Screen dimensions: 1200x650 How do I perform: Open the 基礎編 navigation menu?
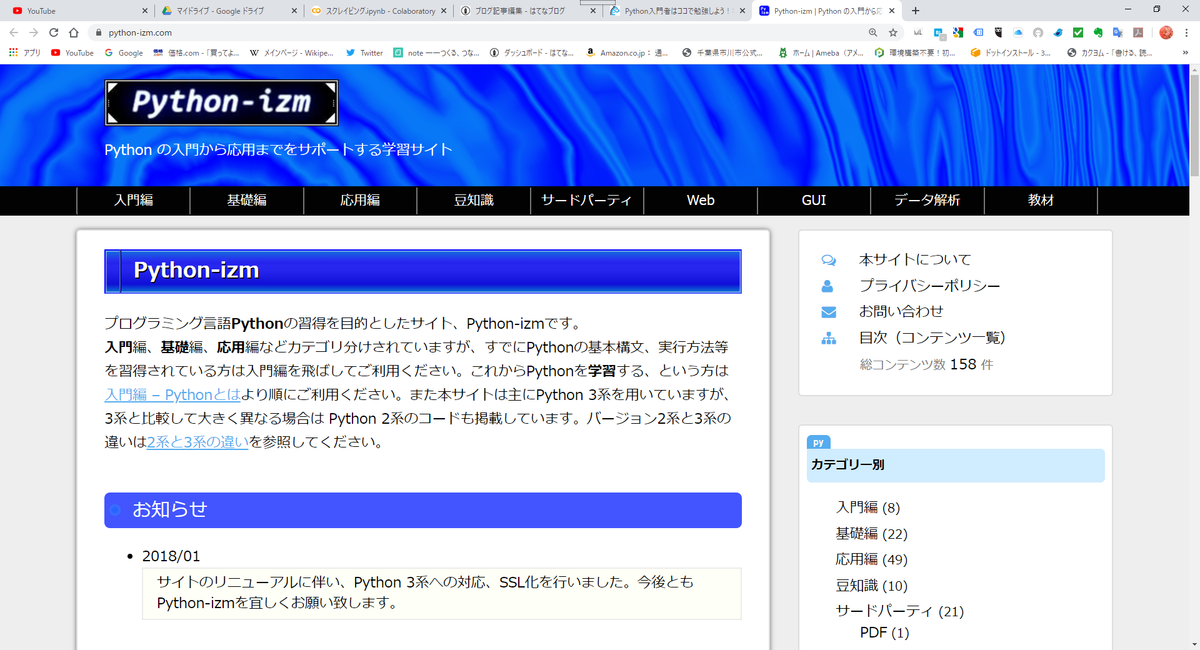(246, 200)
